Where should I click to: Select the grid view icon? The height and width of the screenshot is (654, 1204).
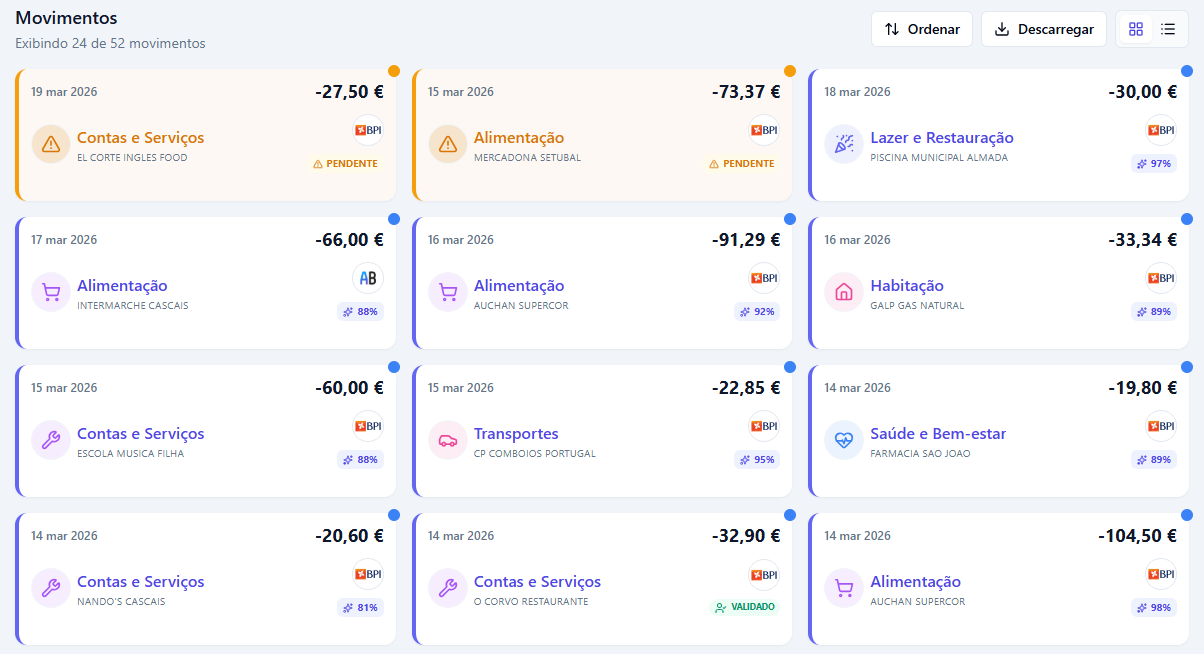(1135, 29)
